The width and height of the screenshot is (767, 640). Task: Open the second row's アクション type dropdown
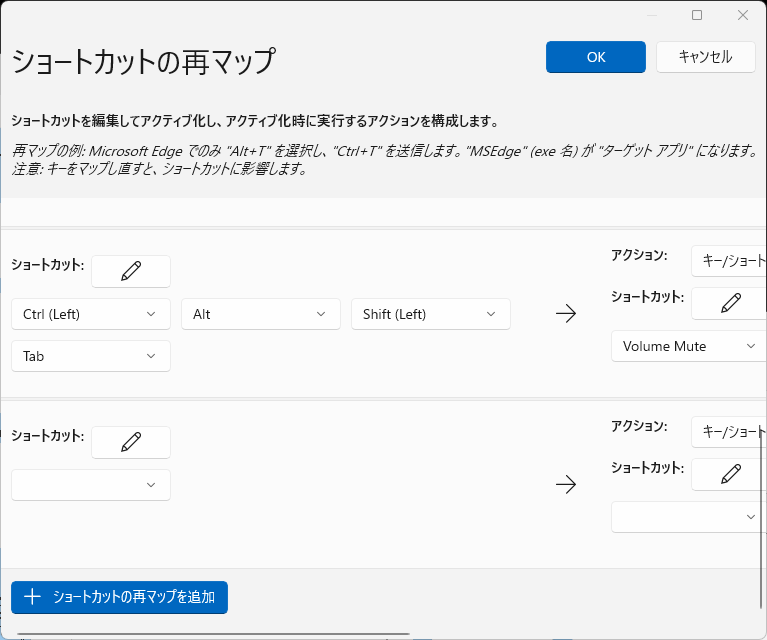click(729, 432)
